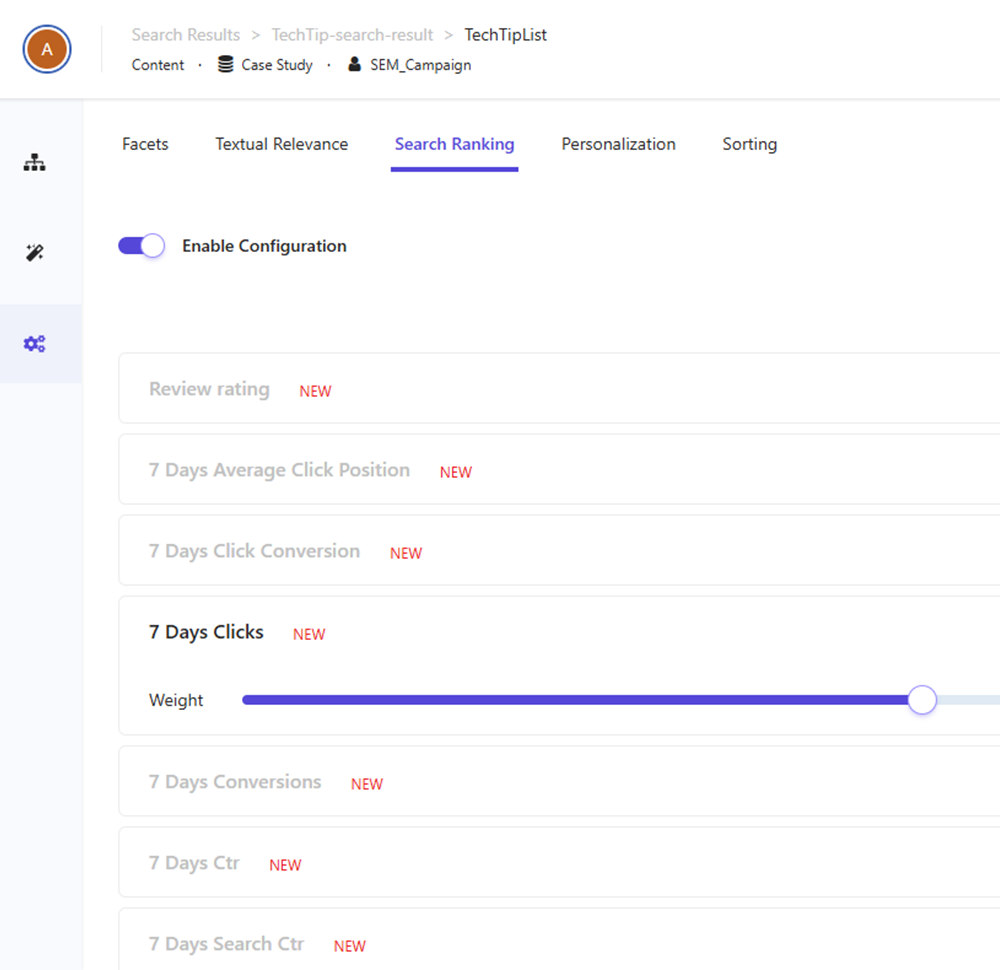Open the sitemap hierarchy sidebar icon

point(34,163)
